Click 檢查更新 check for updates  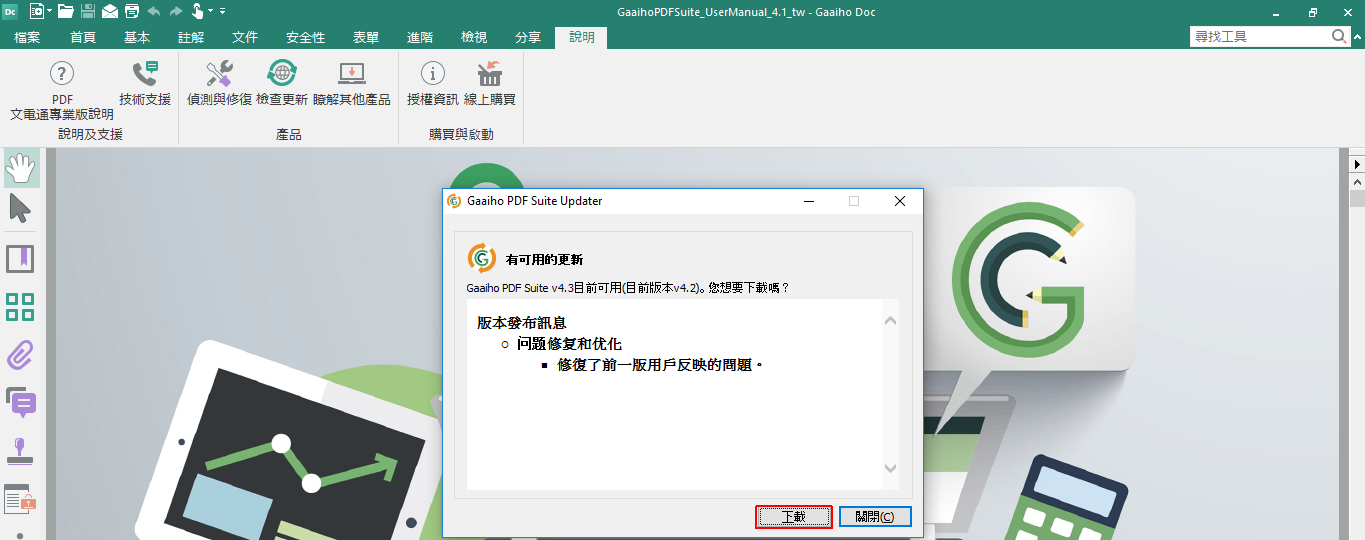click(x=282, y=83)
